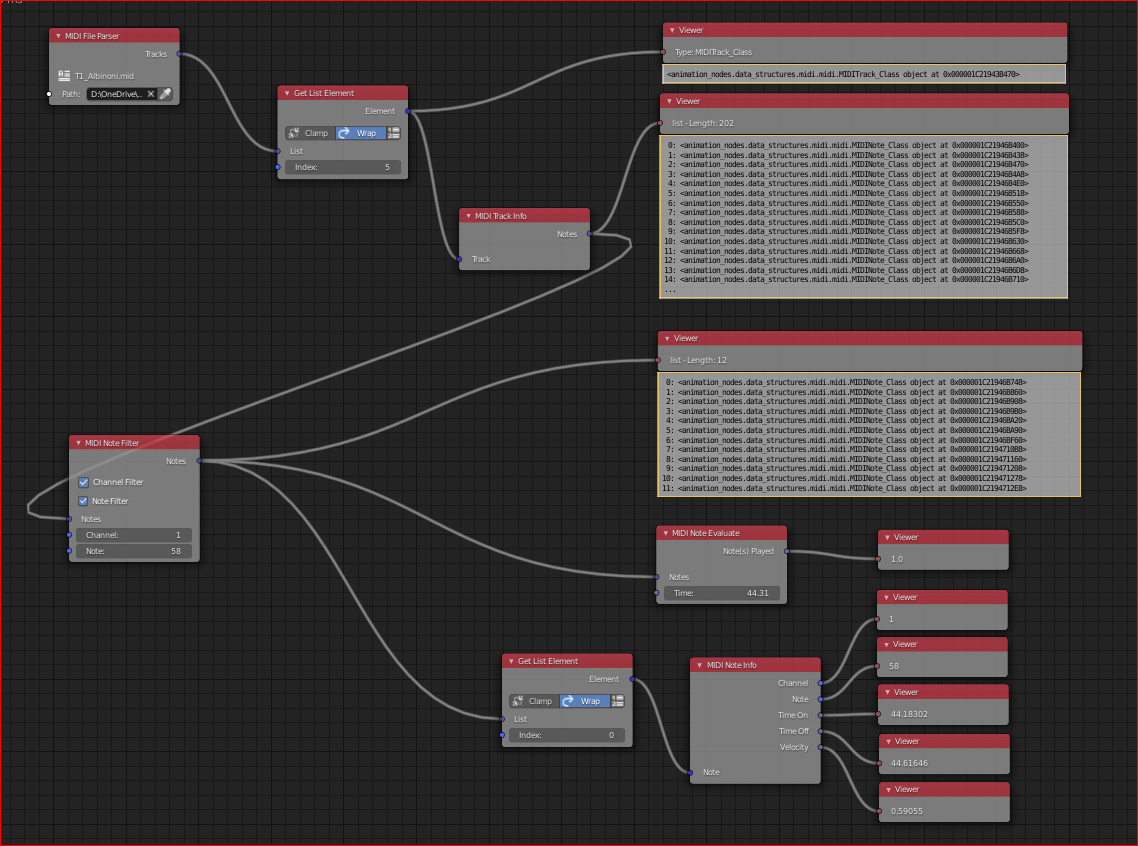This screenshot has width=1138, height=846.
Task: Enable the Channel Filter checkbox
Action: click(83, 482)
